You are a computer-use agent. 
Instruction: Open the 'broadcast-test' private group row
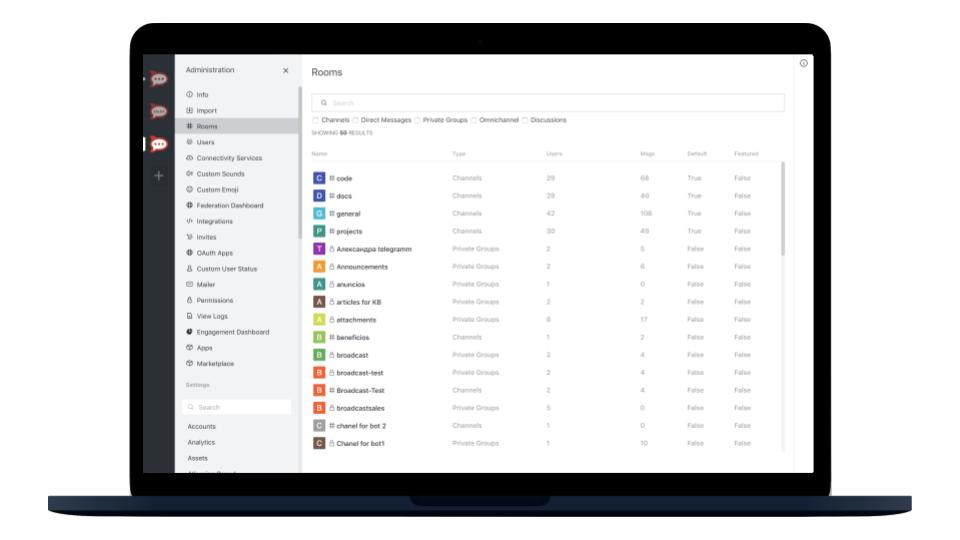(x=545, y=373)
